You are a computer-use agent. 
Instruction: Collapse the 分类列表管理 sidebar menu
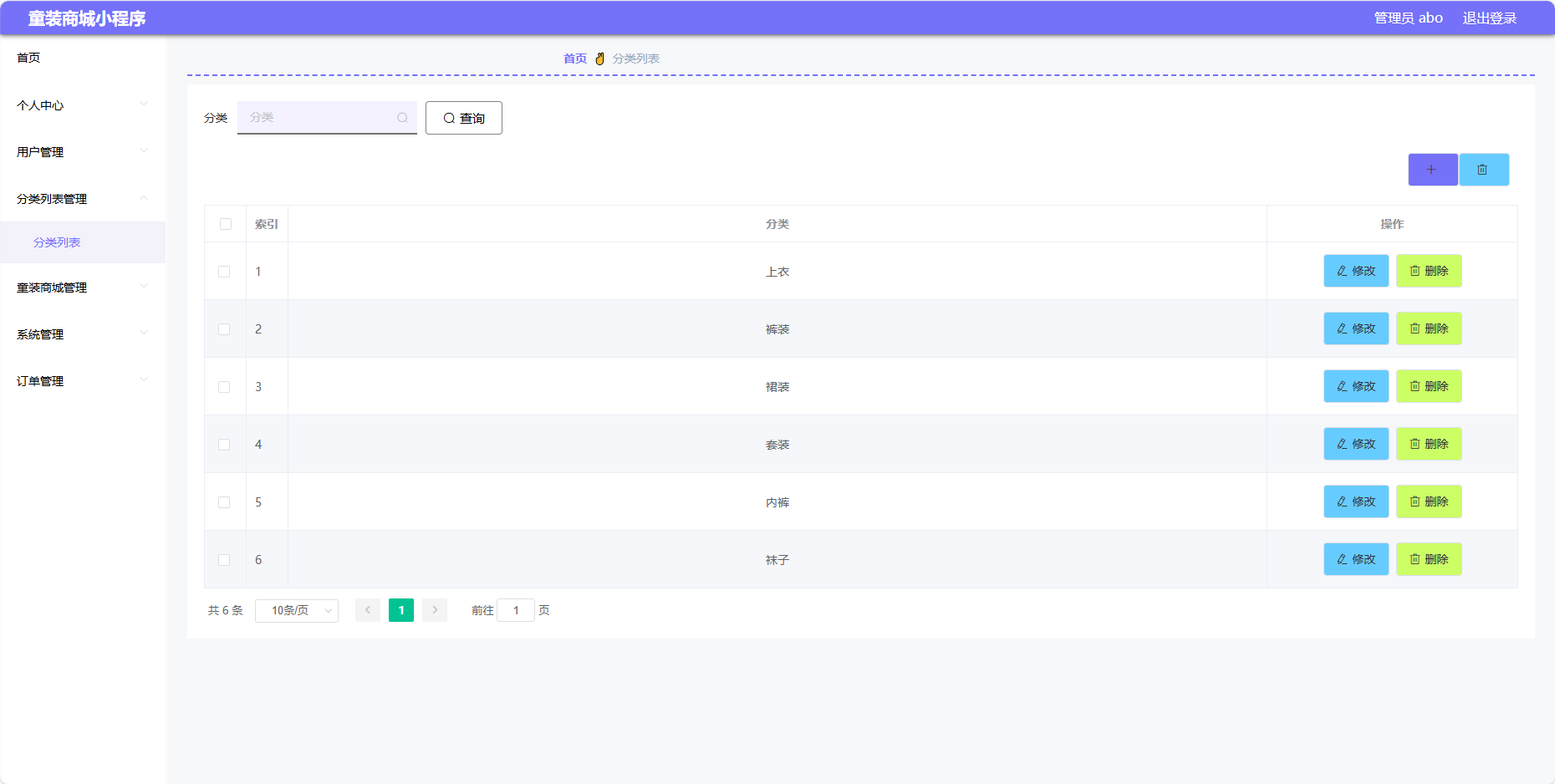[x=83, y=199]
